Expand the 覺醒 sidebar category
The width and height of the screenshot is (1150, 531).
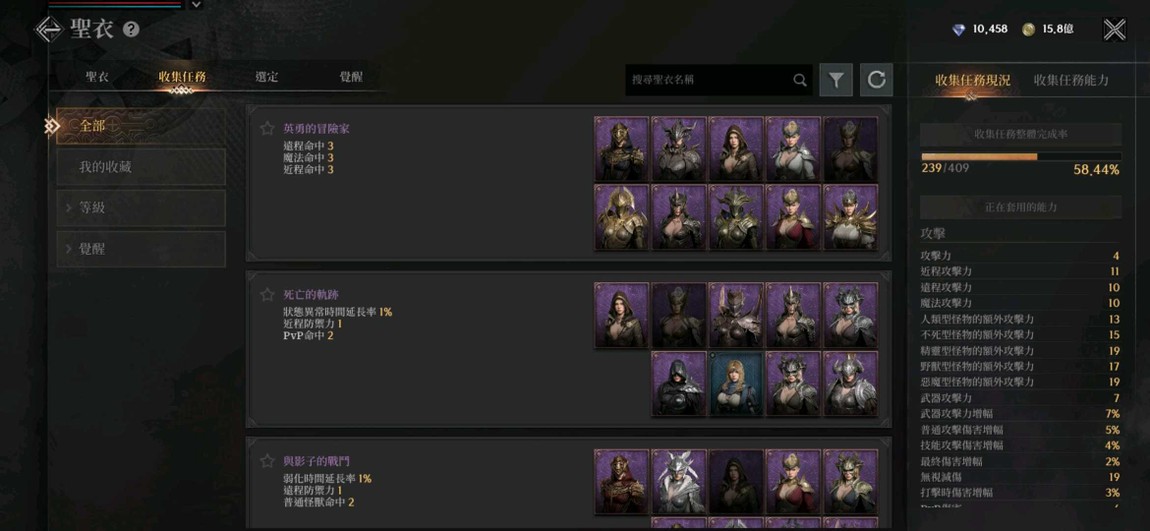(141, 249)
